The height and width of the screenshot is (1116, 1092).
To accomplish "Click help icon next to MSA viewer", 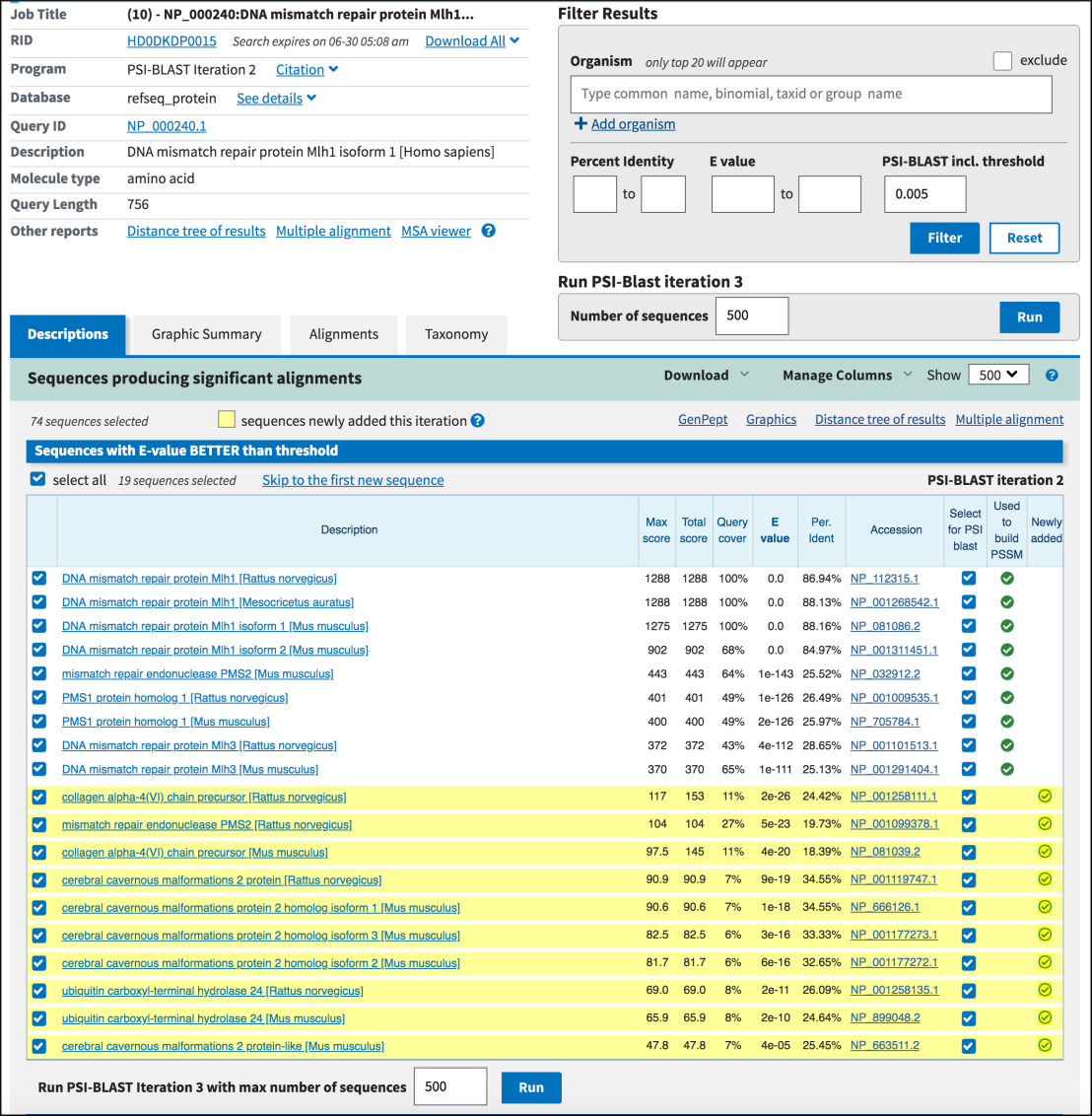I will (x=488, y=231).
